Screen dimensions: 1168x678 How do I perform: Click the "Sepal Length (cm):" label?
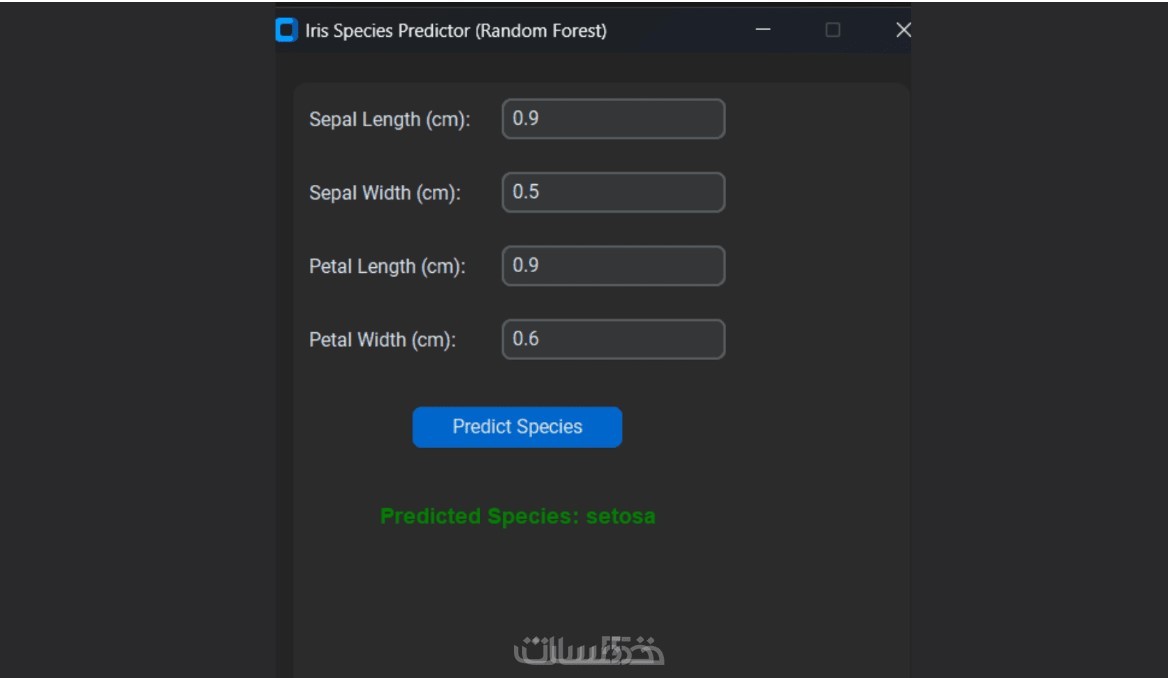coord(389,120)
